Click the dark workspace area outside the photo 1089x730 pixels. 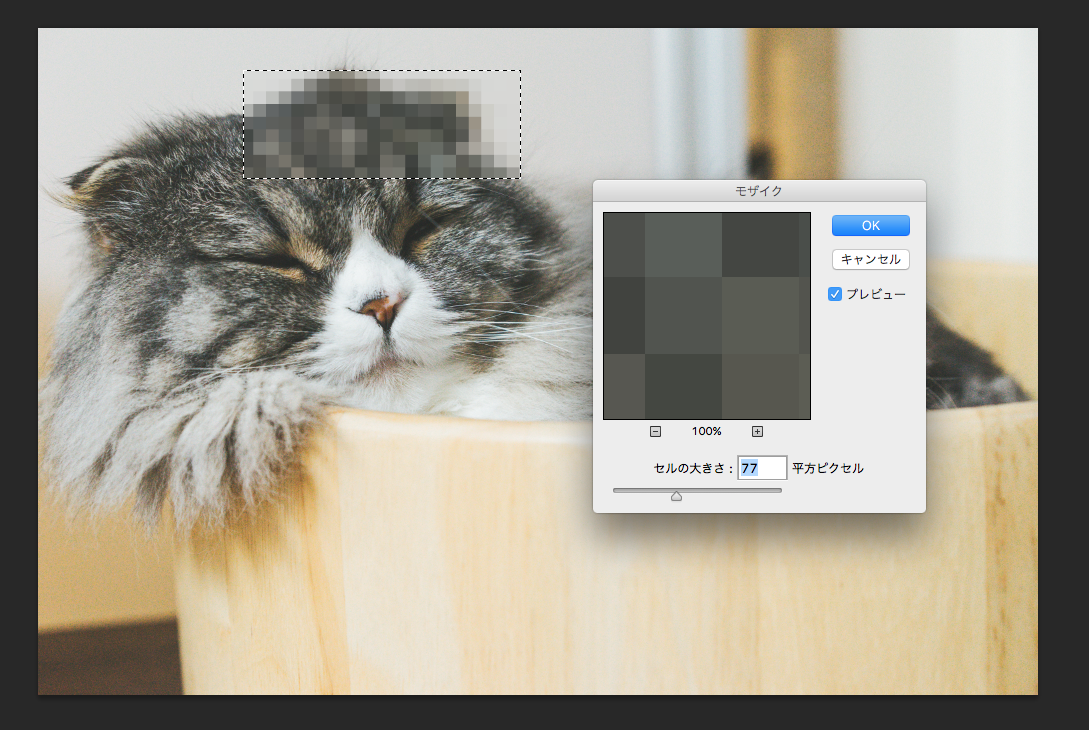point(1063,400)
